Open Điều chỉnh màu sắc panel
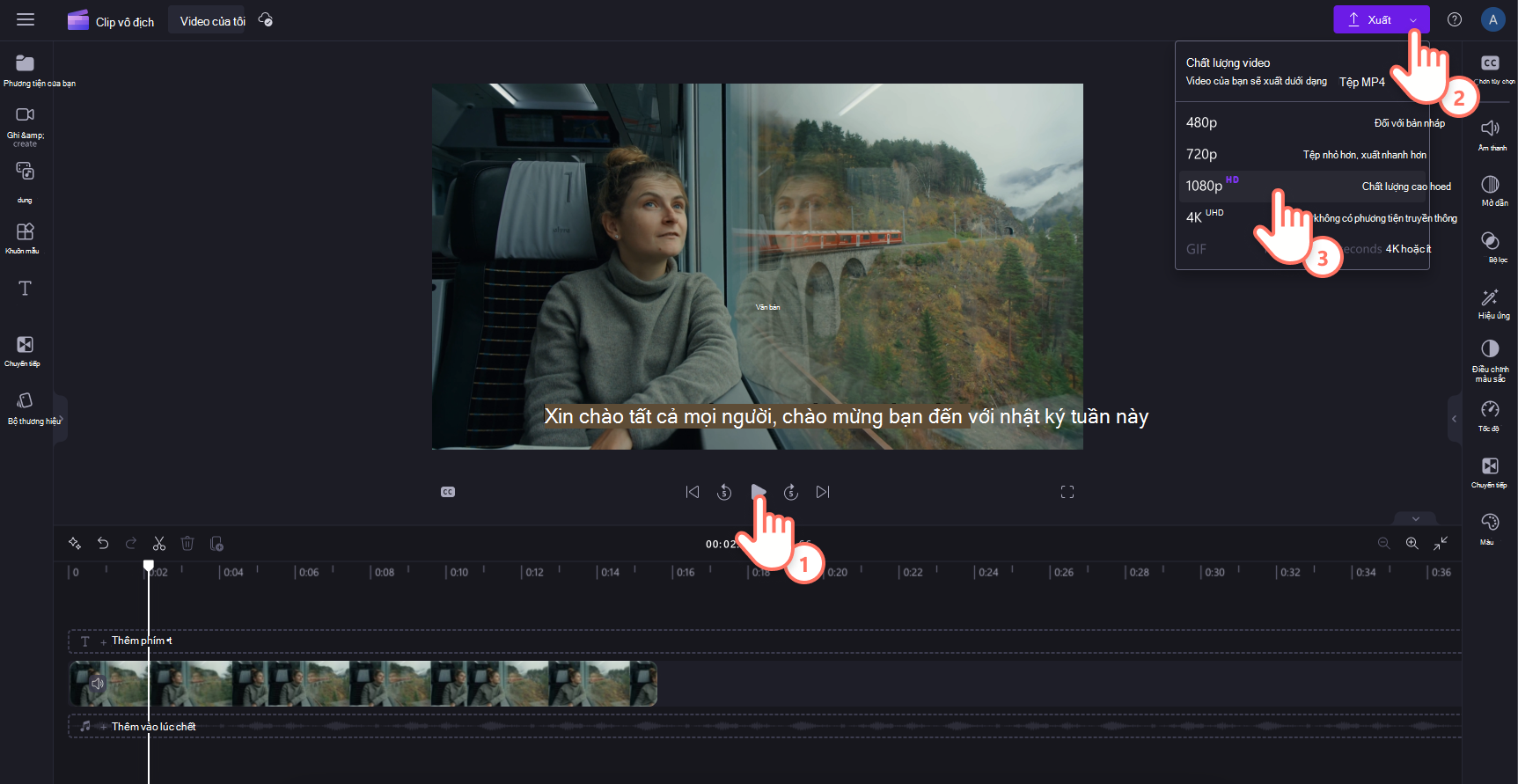Screen dimensions: 1518x784 click(x=1490, y=360)
